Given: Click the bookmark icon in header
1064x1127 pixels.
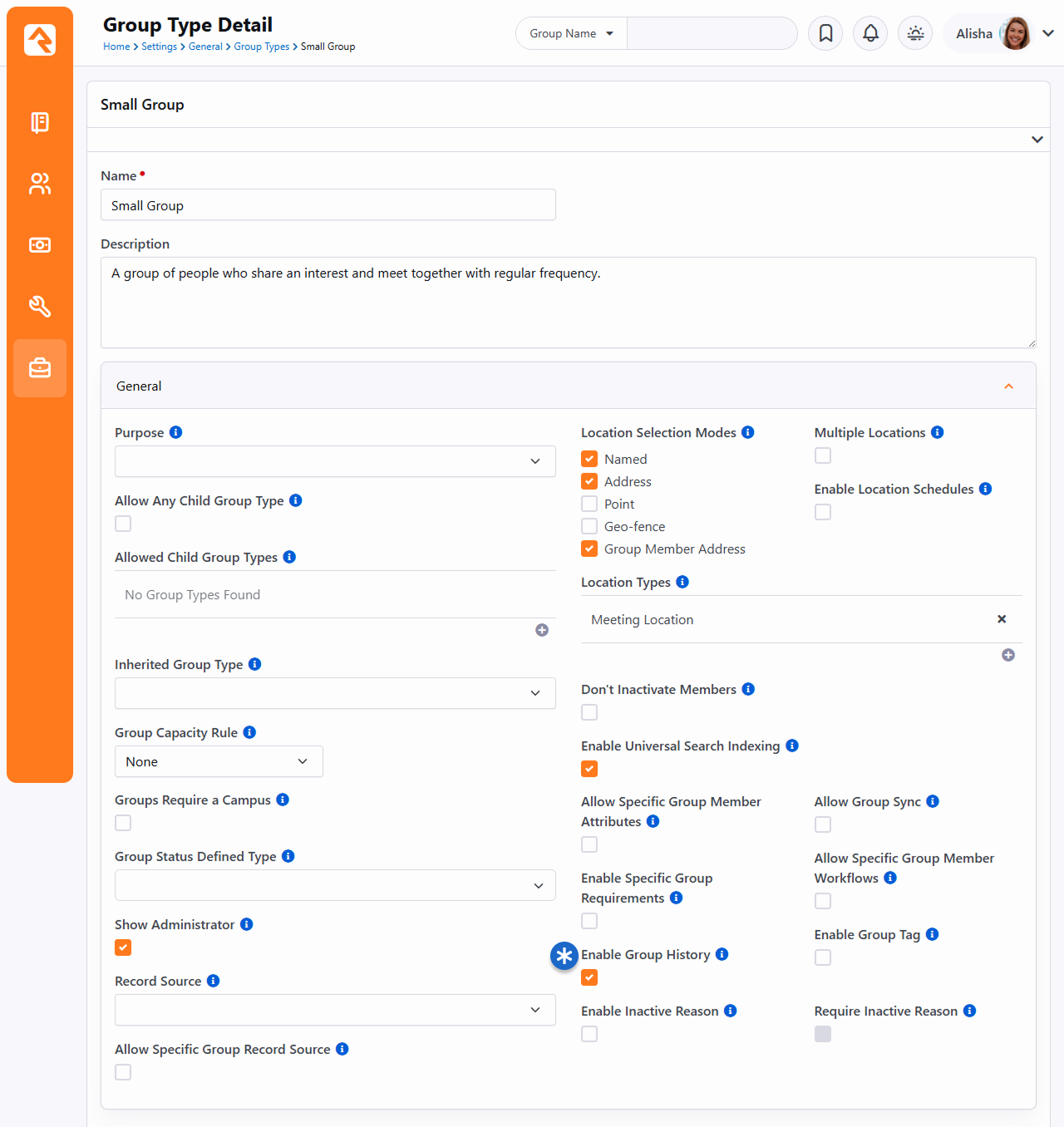Looking at the screenshot, I should (825, 33).
